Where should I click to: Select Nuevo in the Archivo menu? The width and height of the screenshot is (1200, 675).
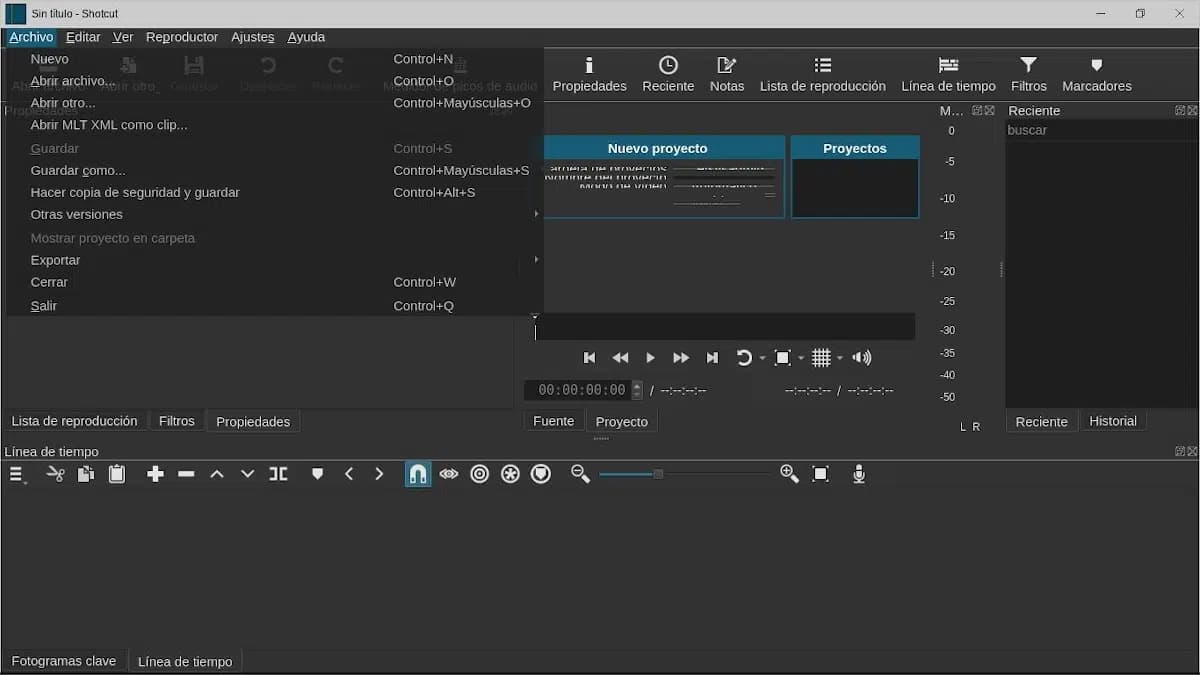pyautogui.click(x=275, y=59)
